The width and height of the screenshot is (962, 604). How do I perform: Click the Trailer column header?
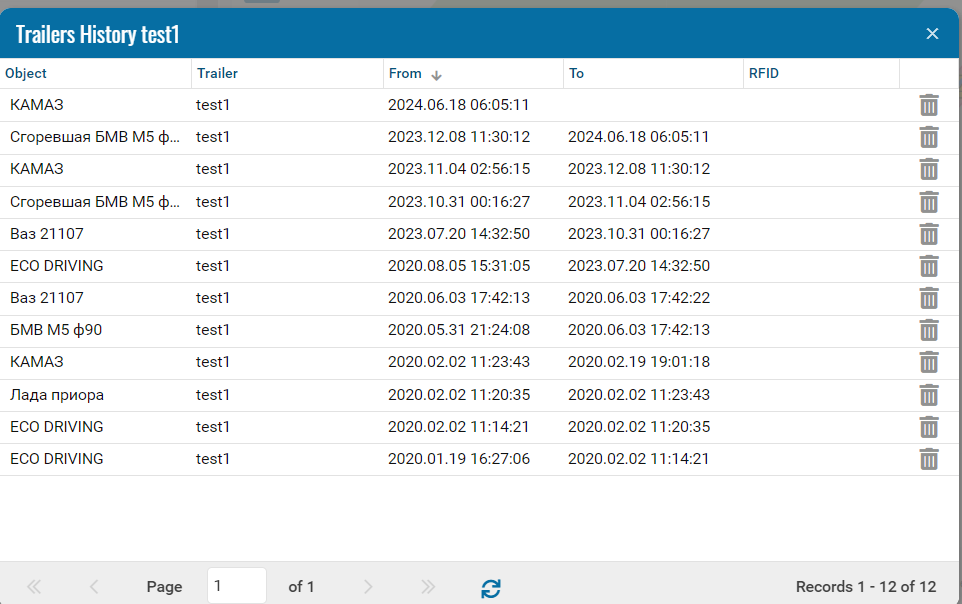point(217,73)
